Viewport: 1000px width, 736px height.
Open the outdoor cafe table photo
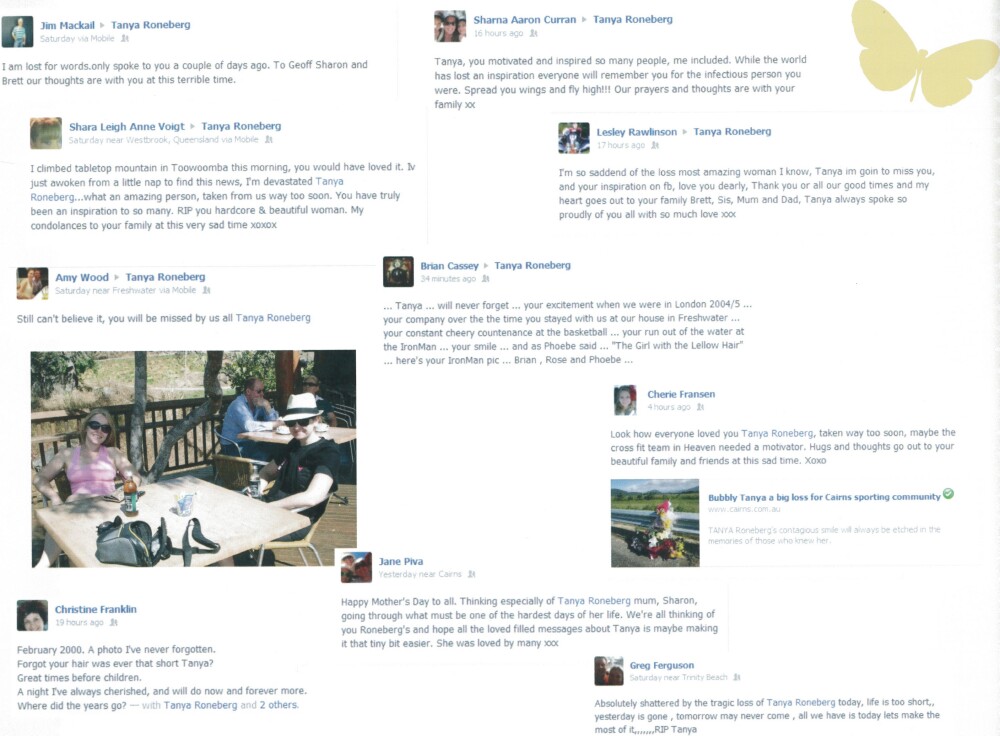point(194,459)
